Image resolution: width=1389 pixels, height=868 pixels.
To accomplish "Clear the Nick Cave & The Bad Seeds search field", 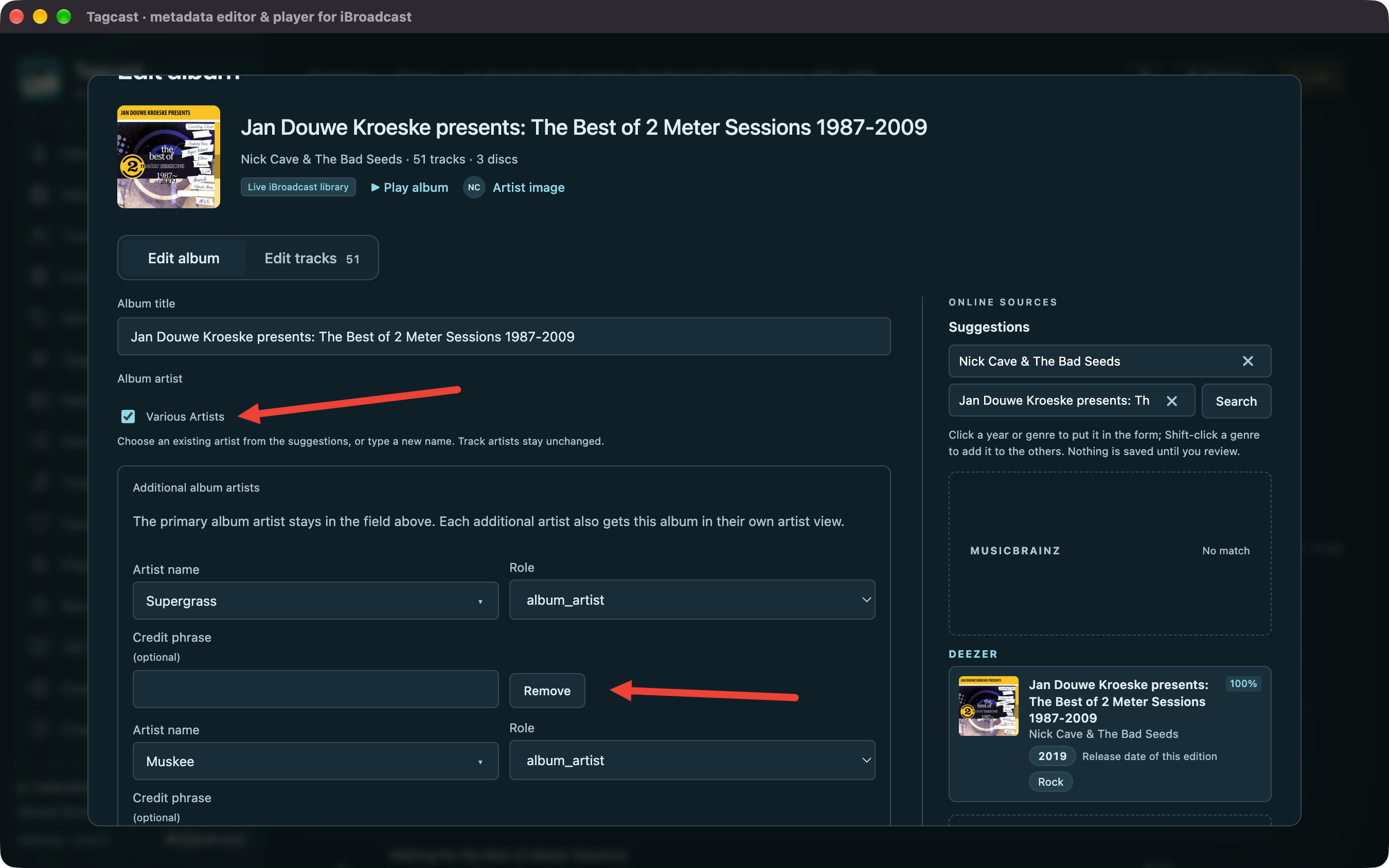I will 1247,361.
